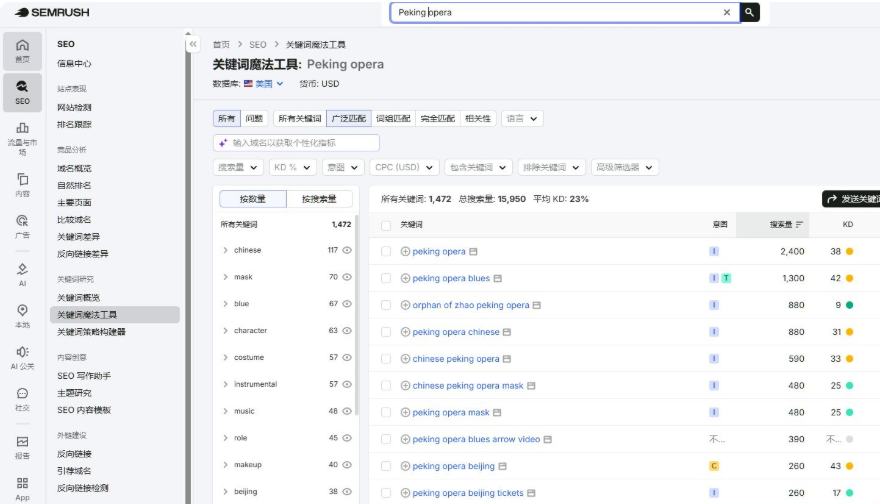Open the exclude keywords dropdown
The width and height of the screenshot is (880, 504).
tap(552, 167)
